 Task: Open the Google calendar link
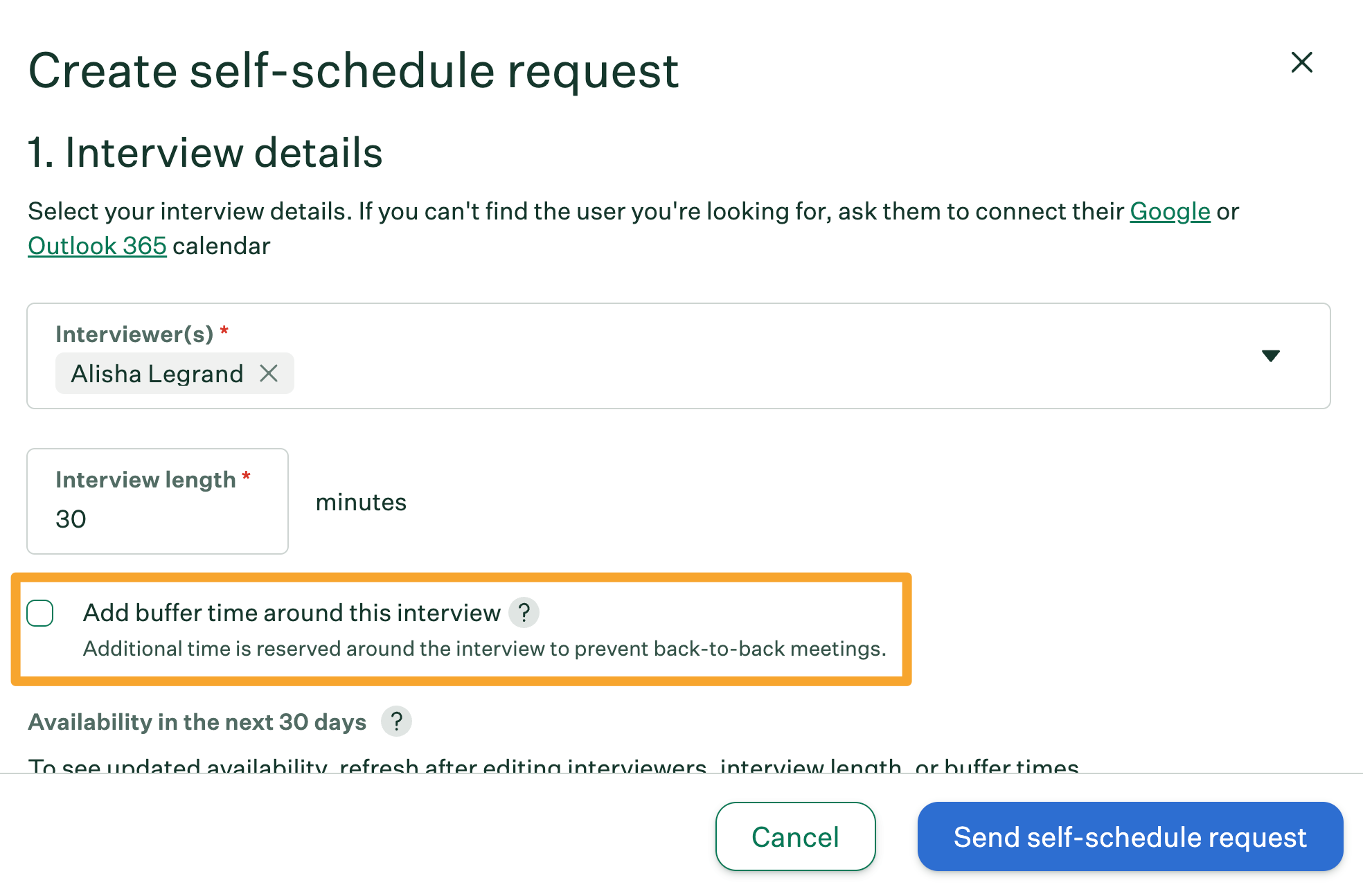1170,211
